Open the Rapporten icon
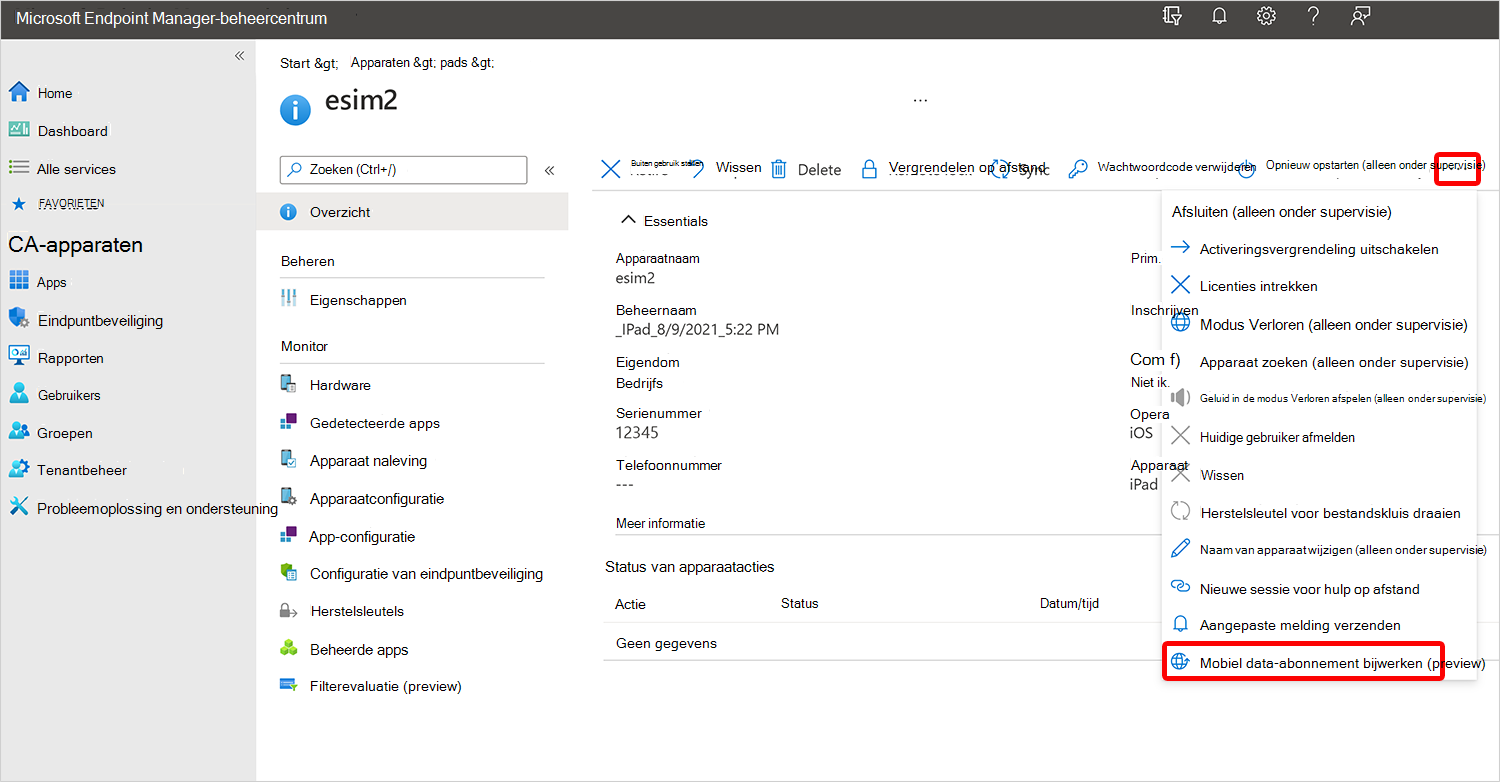Viewport: 1500px width, 782px height. [18, 356]
